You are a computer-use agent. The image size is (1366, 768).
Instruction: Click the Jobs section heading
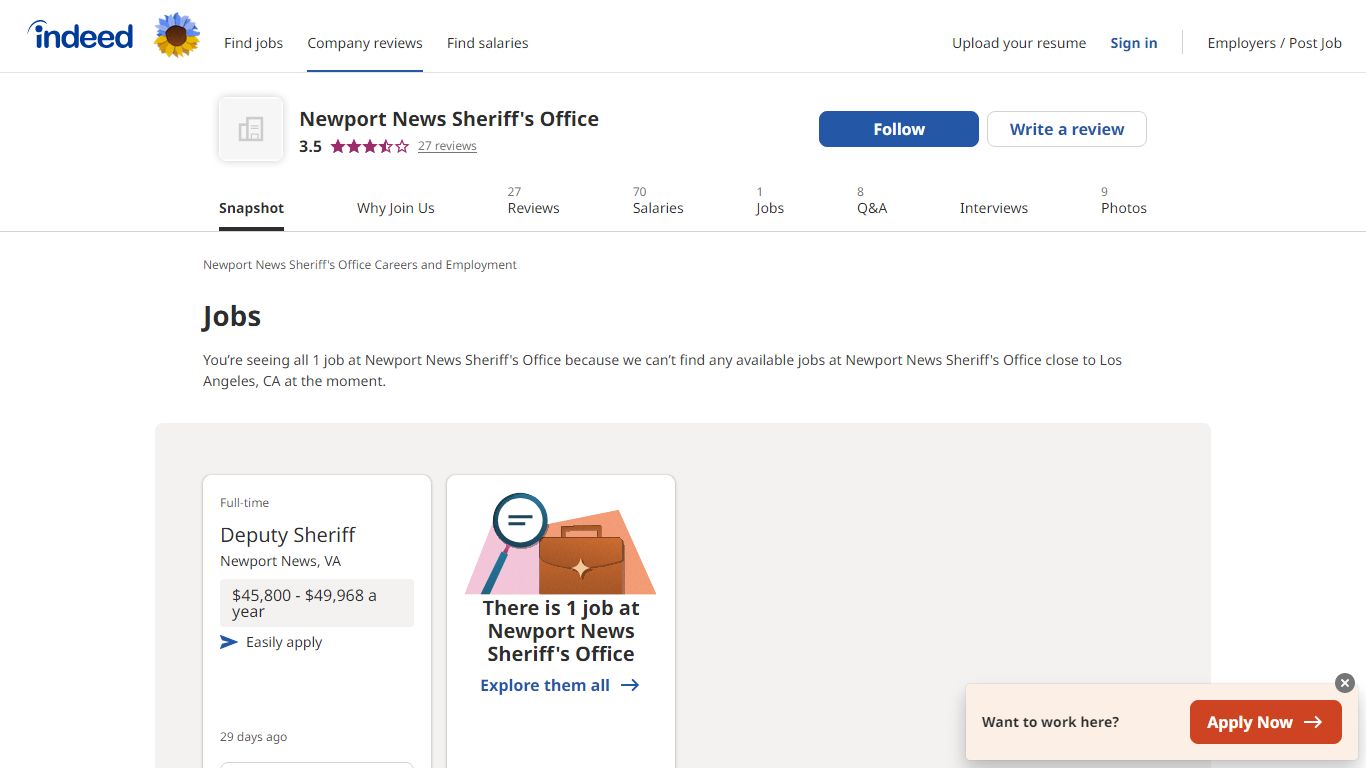point(232,316)
